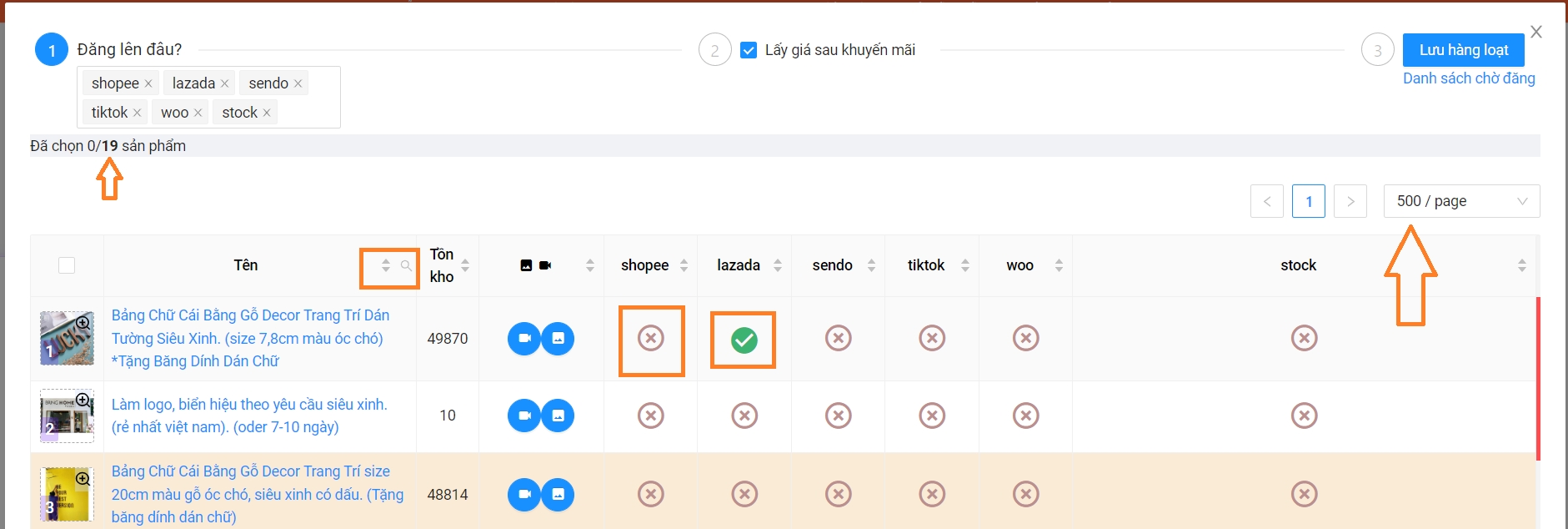Open the first product's thumbnail image

tap(67, 339)
